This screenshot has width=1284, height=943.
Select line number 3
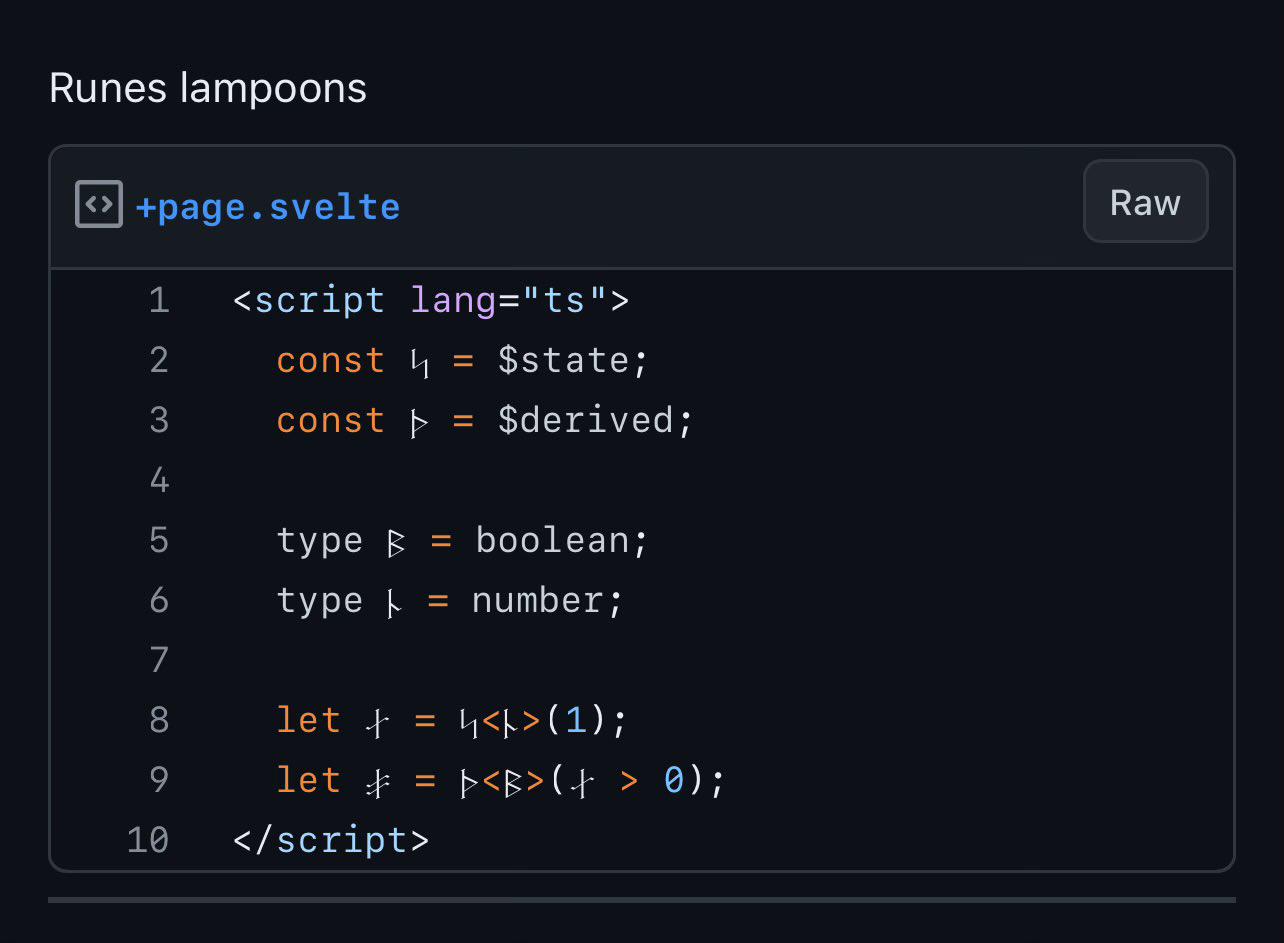point(159,420)
